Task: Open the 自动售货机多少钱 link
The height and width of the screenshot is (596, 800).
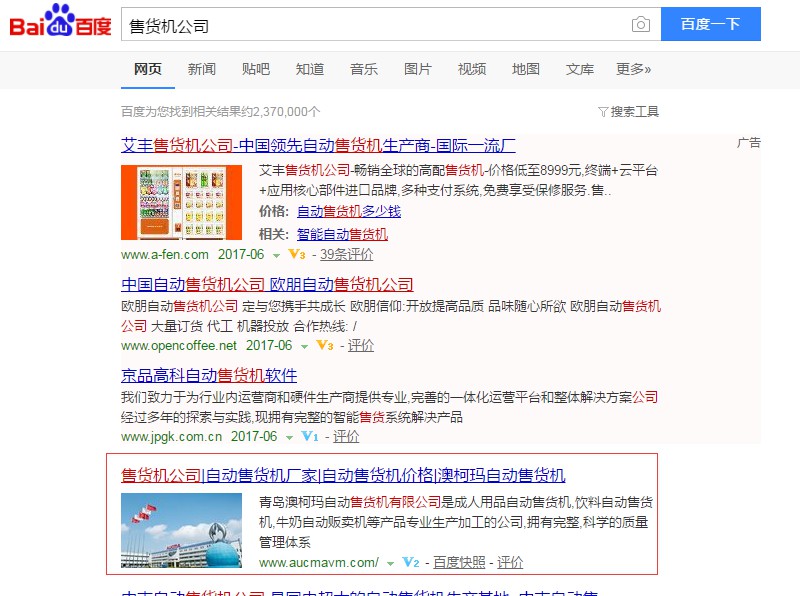Action: tap(349, 211)
